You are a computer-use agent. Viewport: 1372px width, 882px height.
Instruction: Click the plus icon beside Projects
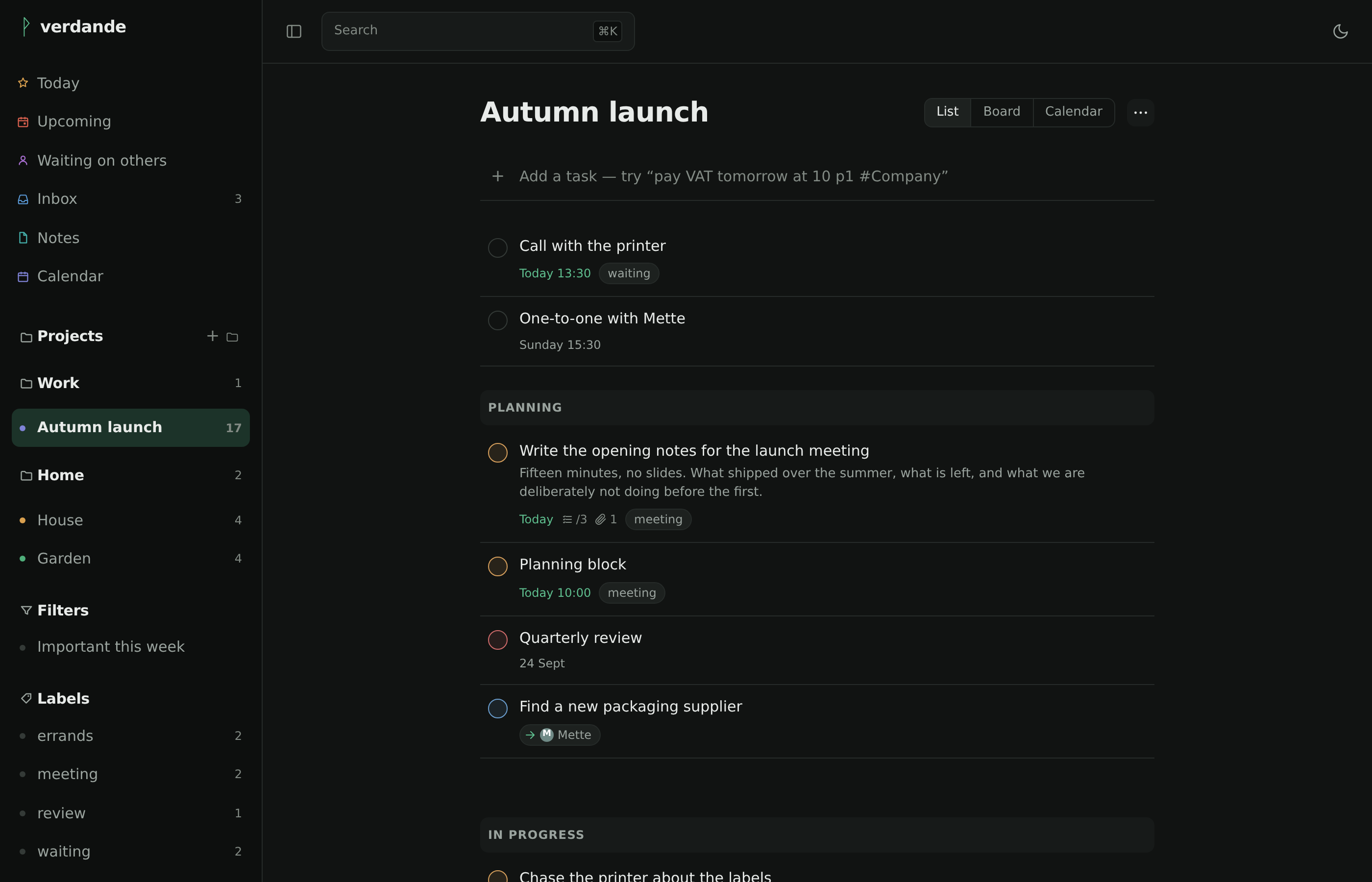[213, 336]
